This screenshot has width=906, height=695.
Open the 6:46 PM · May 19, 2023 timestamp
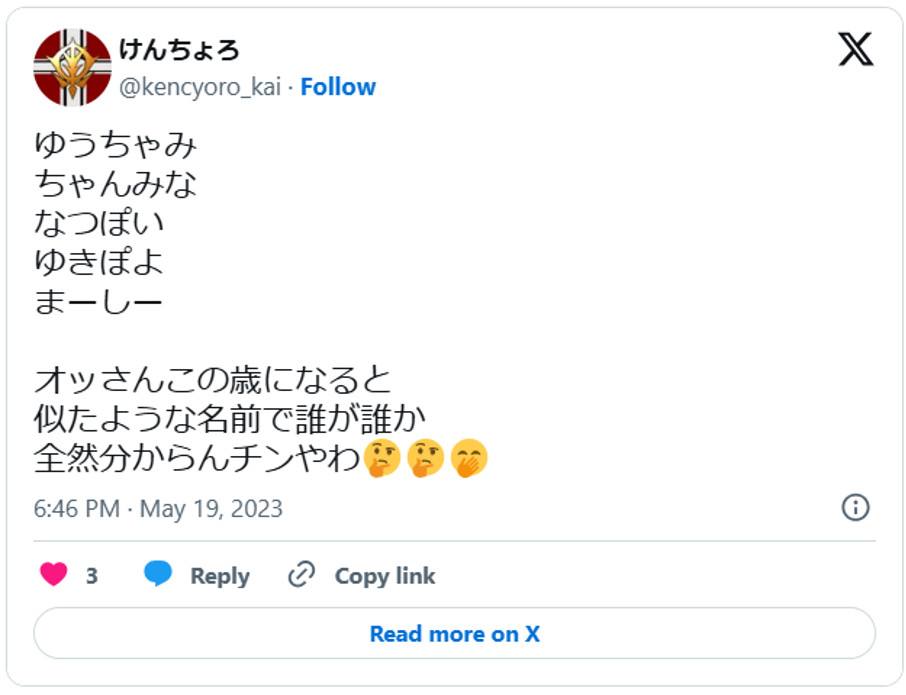[x=158, y=508]
